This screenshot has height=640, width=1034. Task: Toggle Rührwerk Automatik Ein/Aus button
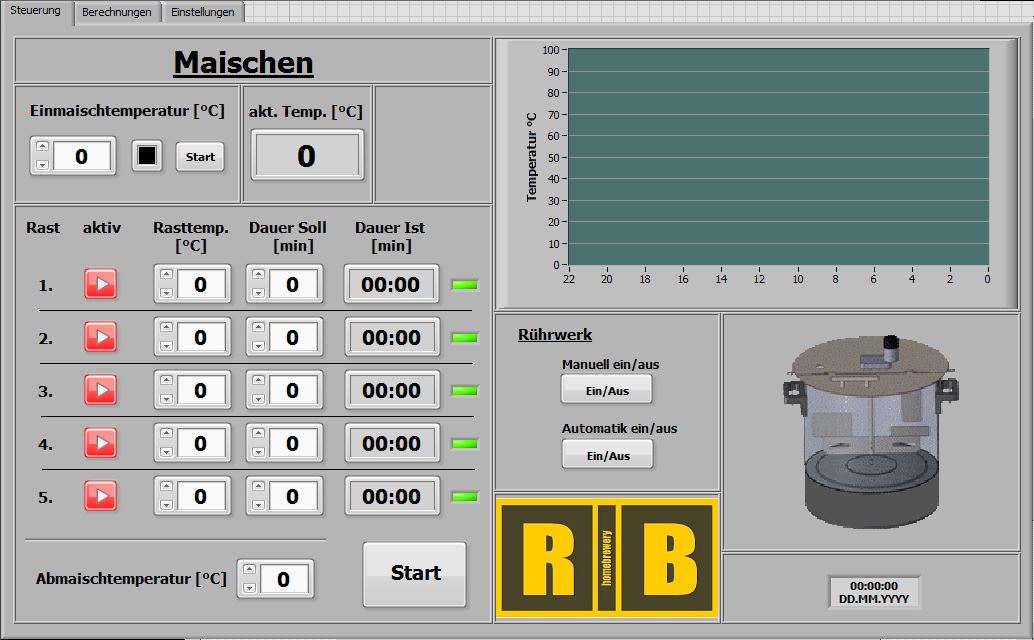607,454
